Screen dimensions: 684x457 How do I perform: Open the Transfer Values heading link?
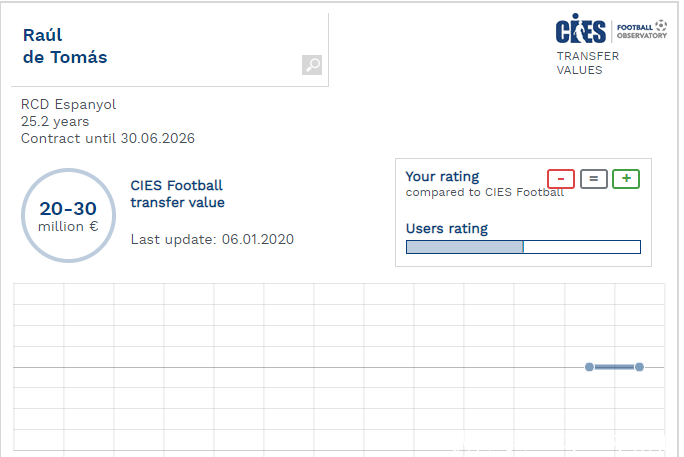tap(587, 63)
